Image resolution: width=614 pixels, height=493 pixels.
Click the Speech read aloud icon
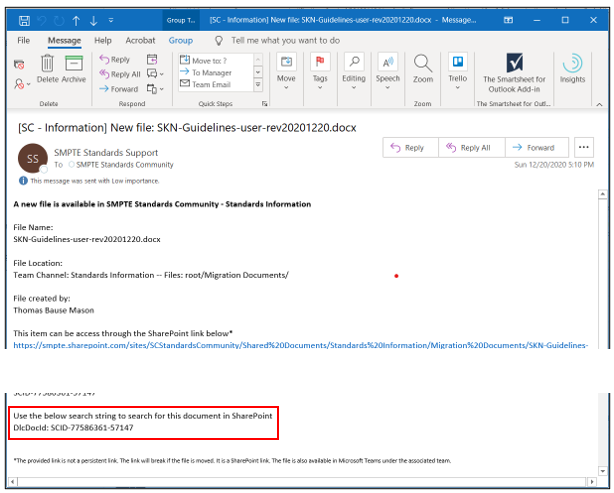click(387, 66)
